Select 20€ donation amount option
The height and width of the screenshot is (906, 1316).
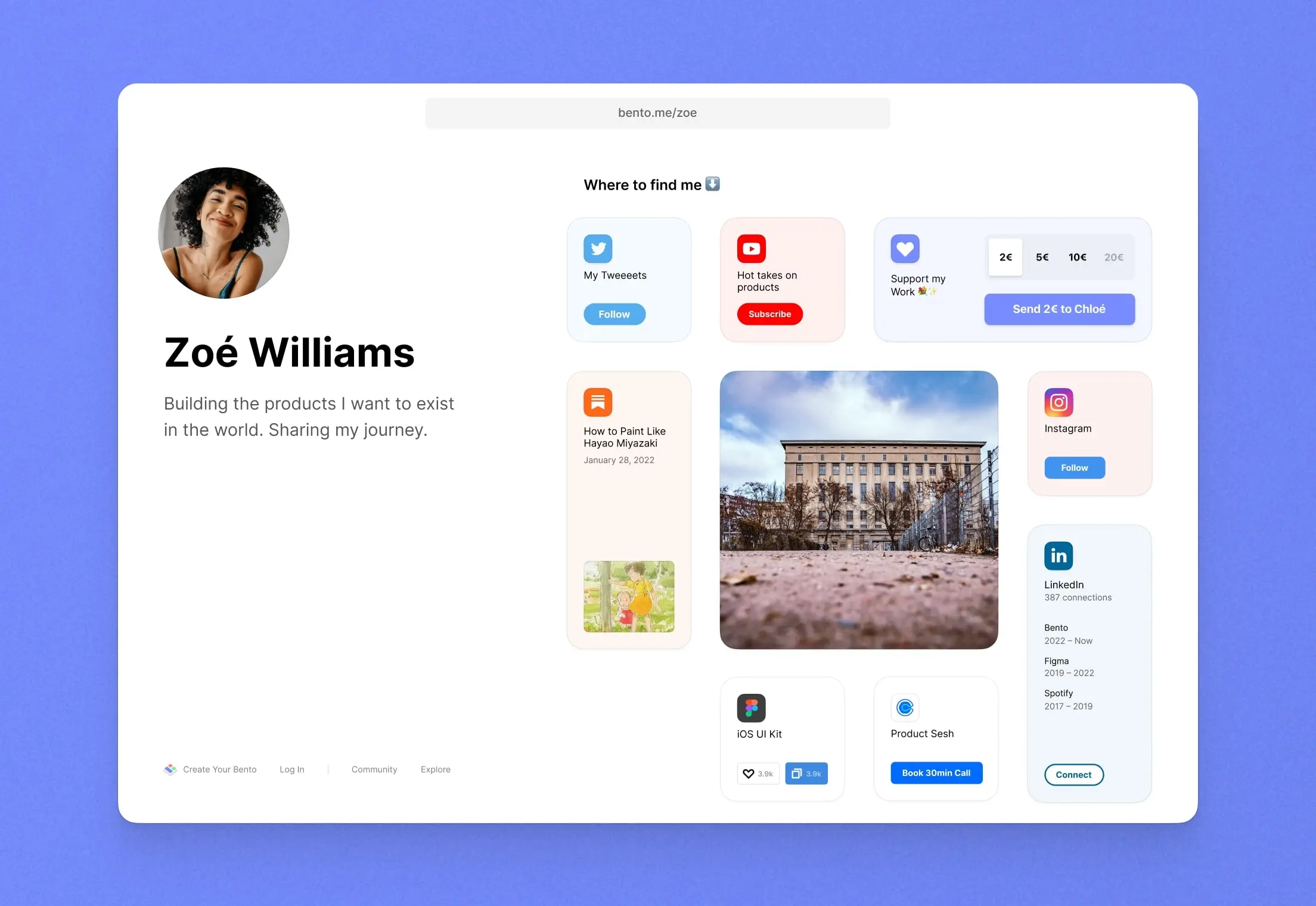coord(1114,257)
